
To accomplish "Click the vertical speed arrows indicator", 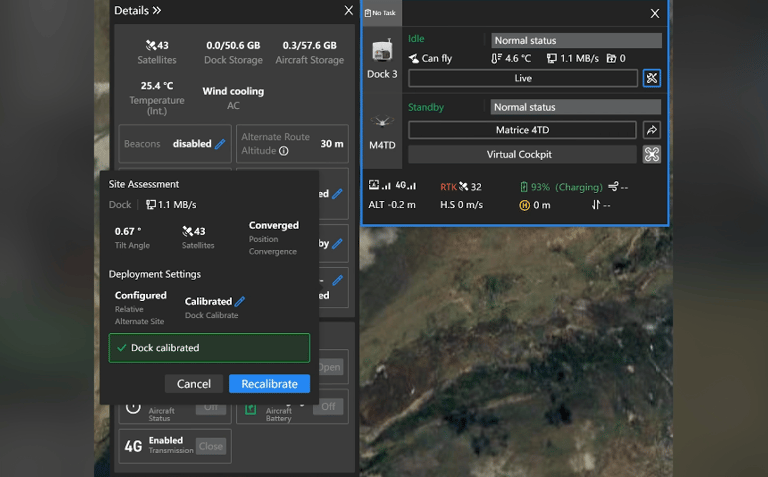I will tap(596, 205).
